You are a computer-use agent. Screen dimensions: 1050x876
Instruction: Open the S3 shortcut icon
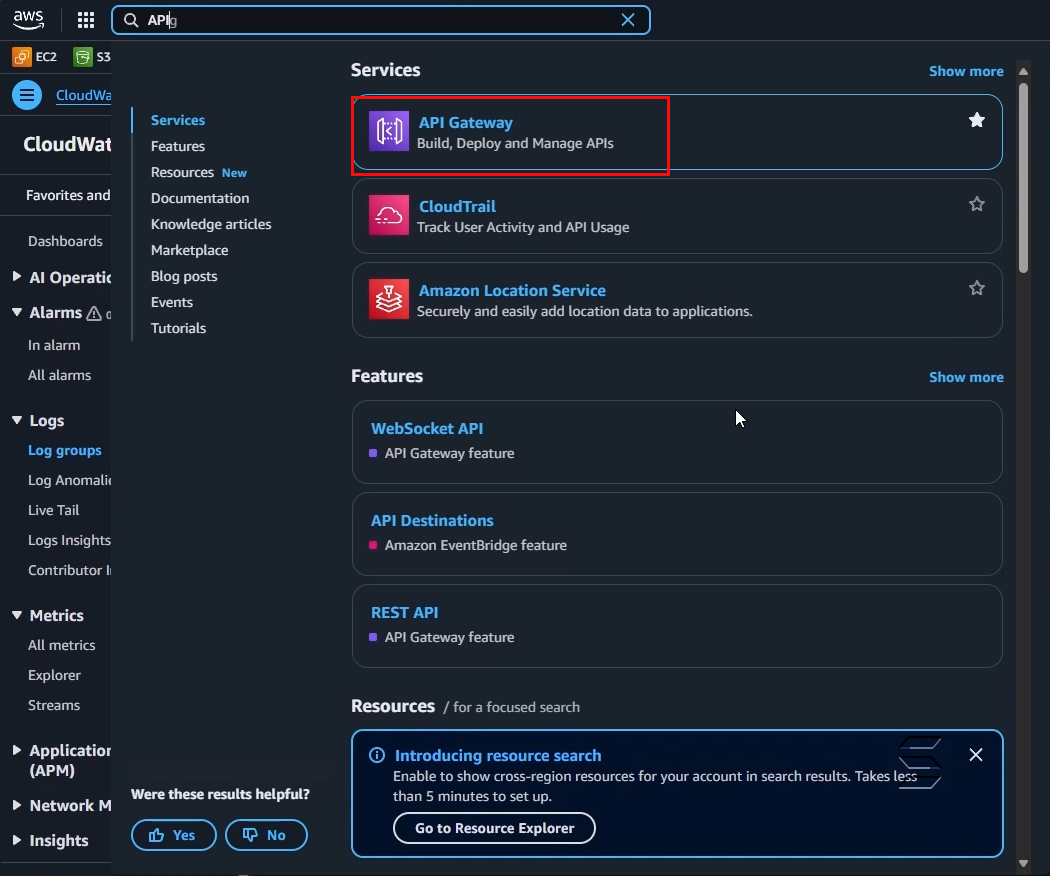coord(82,57)
